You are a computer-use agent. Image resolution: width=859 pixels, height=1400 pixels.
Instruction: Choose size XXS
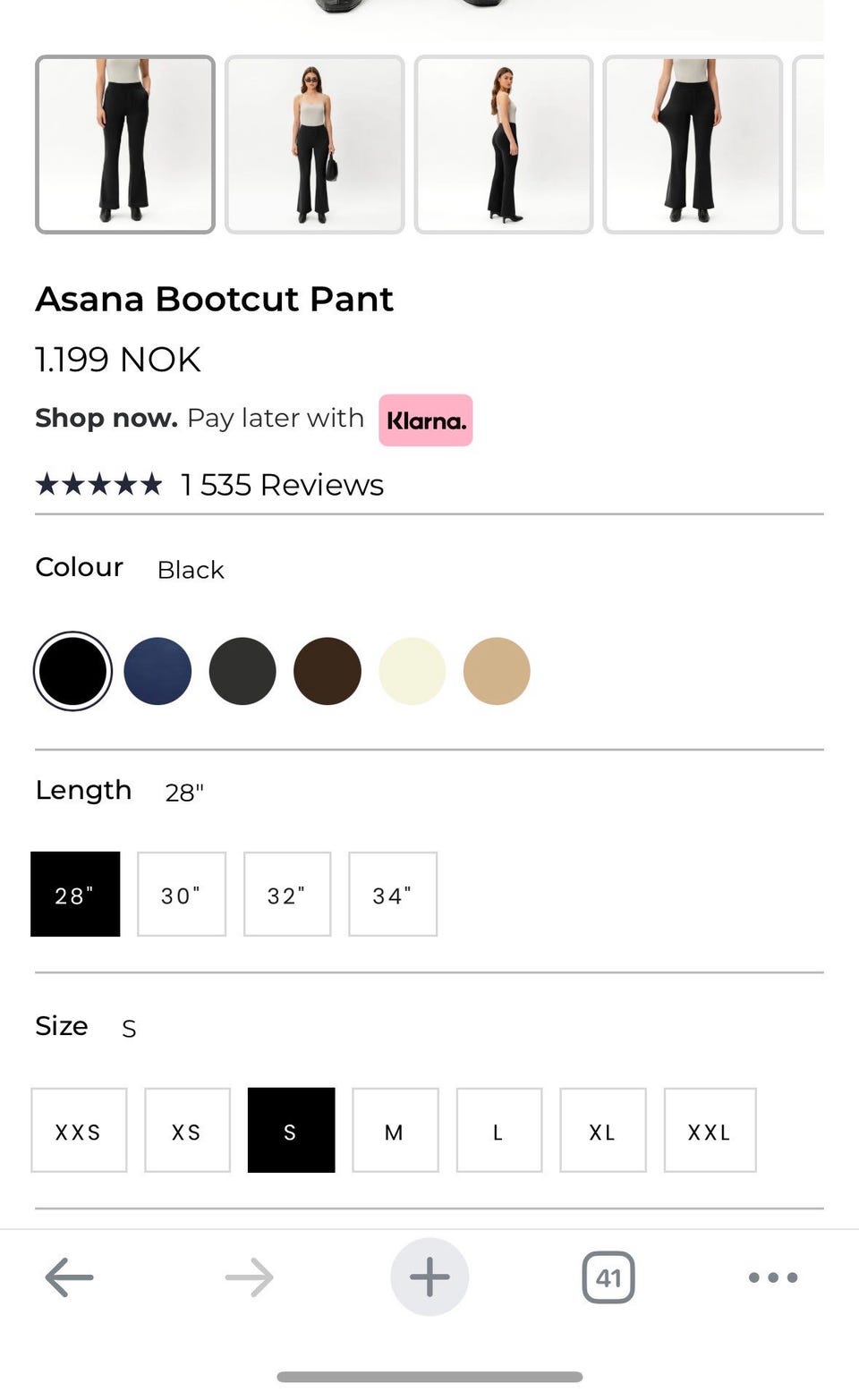click(79, 1131)
